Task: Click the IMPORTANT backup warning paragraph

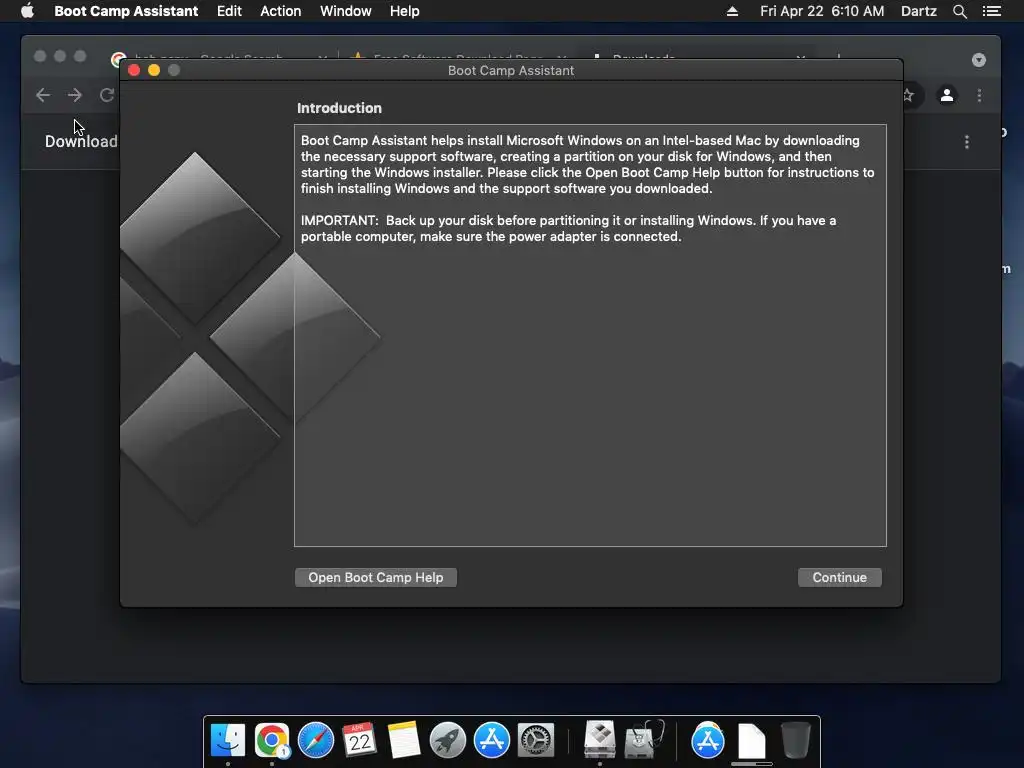Action: click(568, 229)
